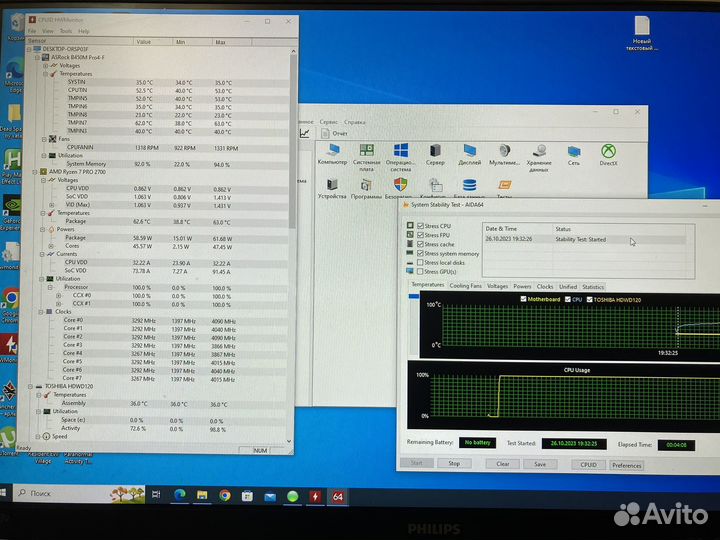This screenshot has height=540, width=720.
Task: Open the Операционная система category icon
Action: click(x=400, y=157)
